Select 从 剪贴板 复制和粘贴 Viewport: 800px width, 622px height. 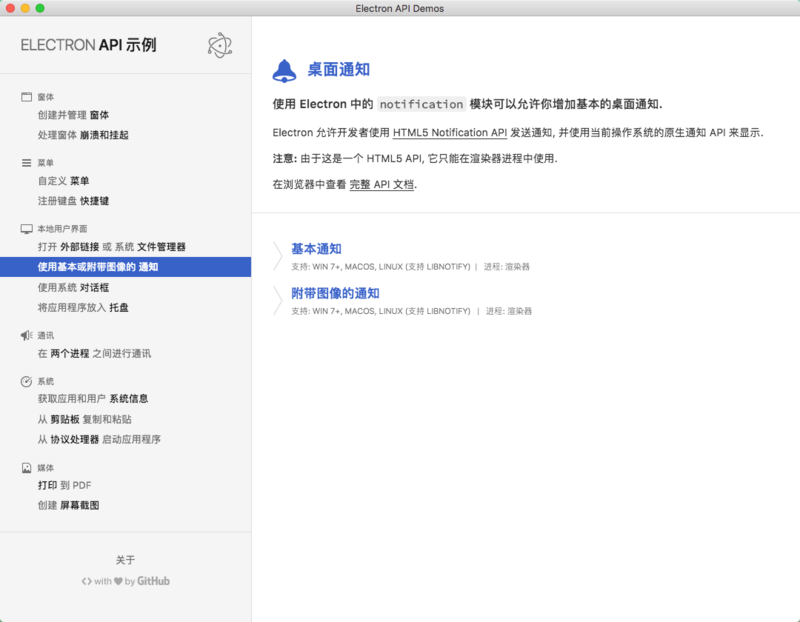tap(85, 419)
